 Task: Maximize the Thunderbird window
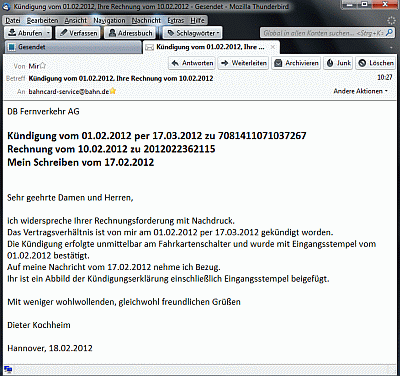pos(364,4)
